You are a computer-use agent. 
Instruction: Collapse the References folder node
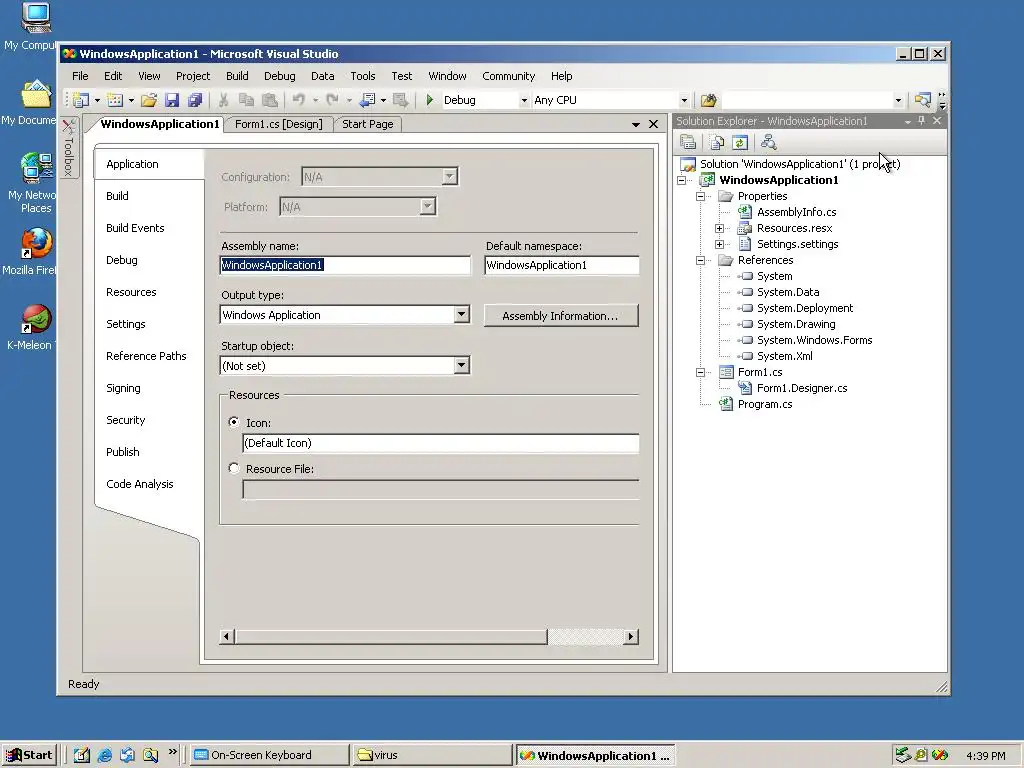[x=701, y=260]
